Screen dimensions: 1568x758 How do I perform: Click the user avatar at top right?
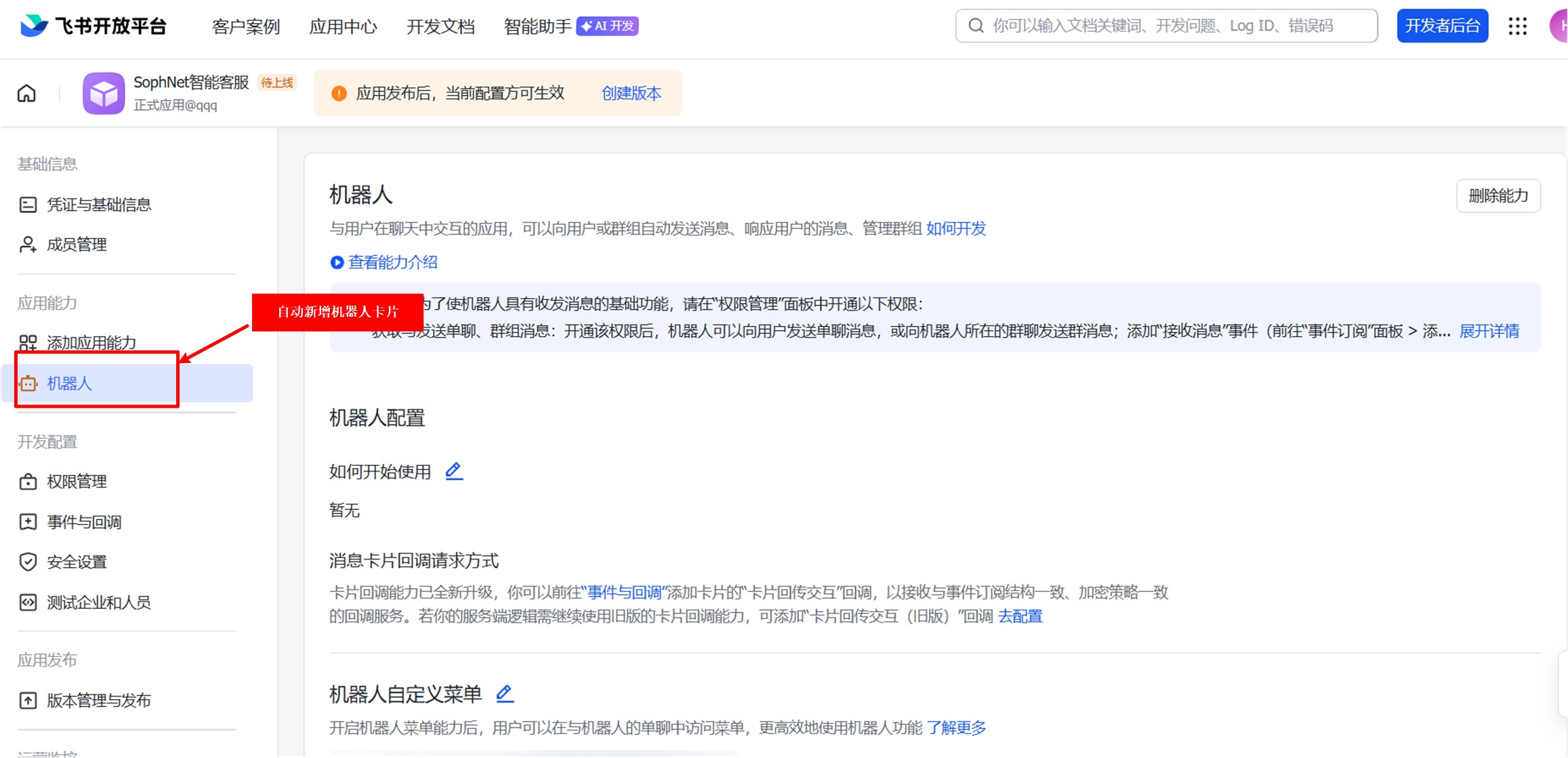coord(1559,26)
